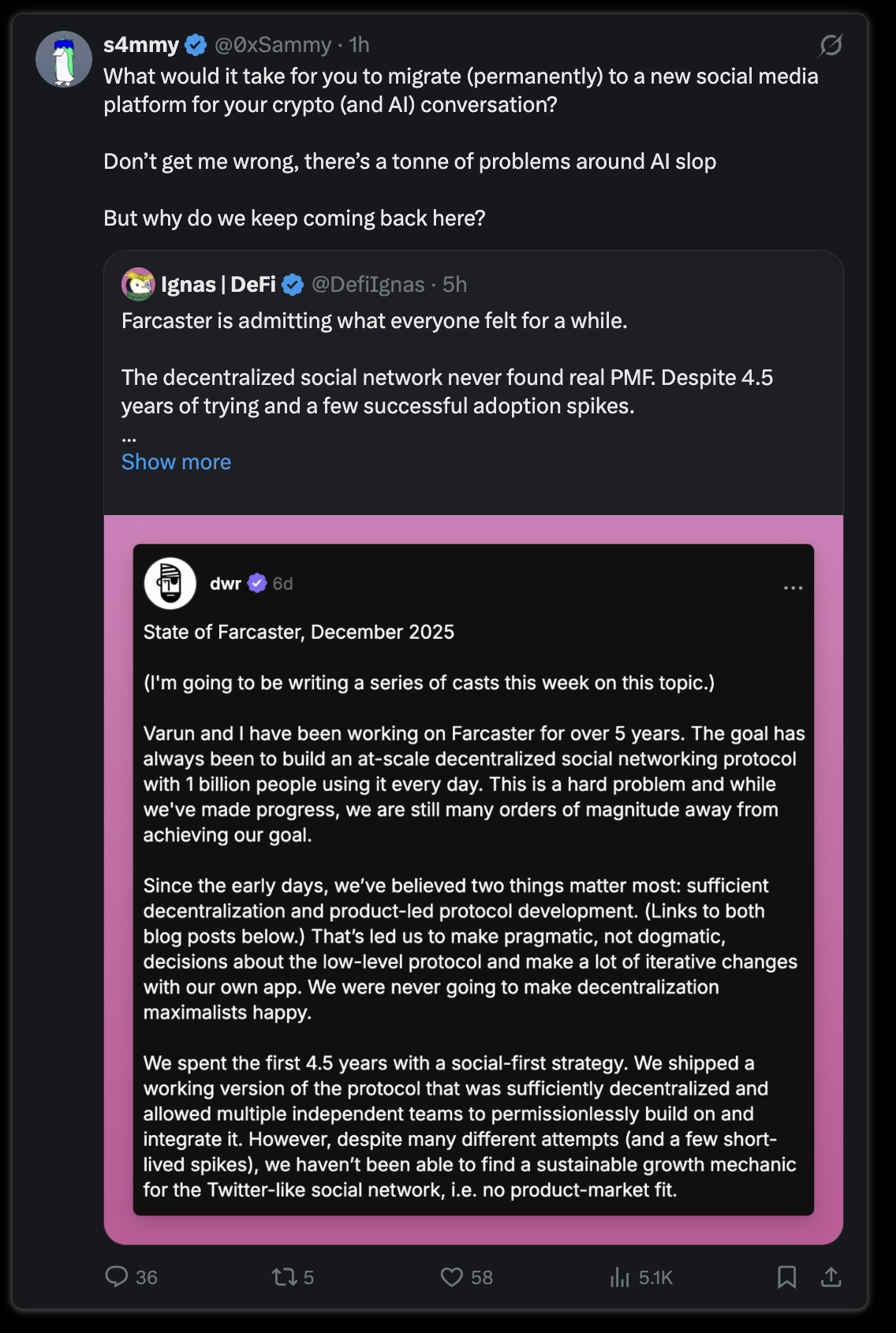Open the @DefiIgnas handle link

click(368, 285)
